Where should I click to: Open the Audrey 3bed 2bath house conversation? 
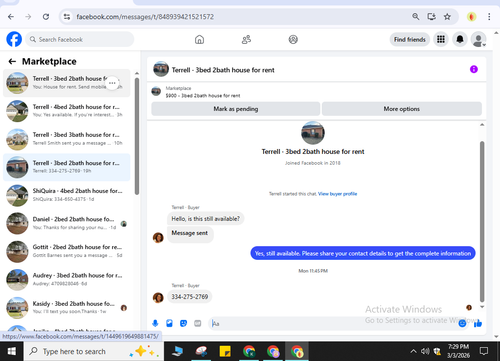[x=66, y=279]
